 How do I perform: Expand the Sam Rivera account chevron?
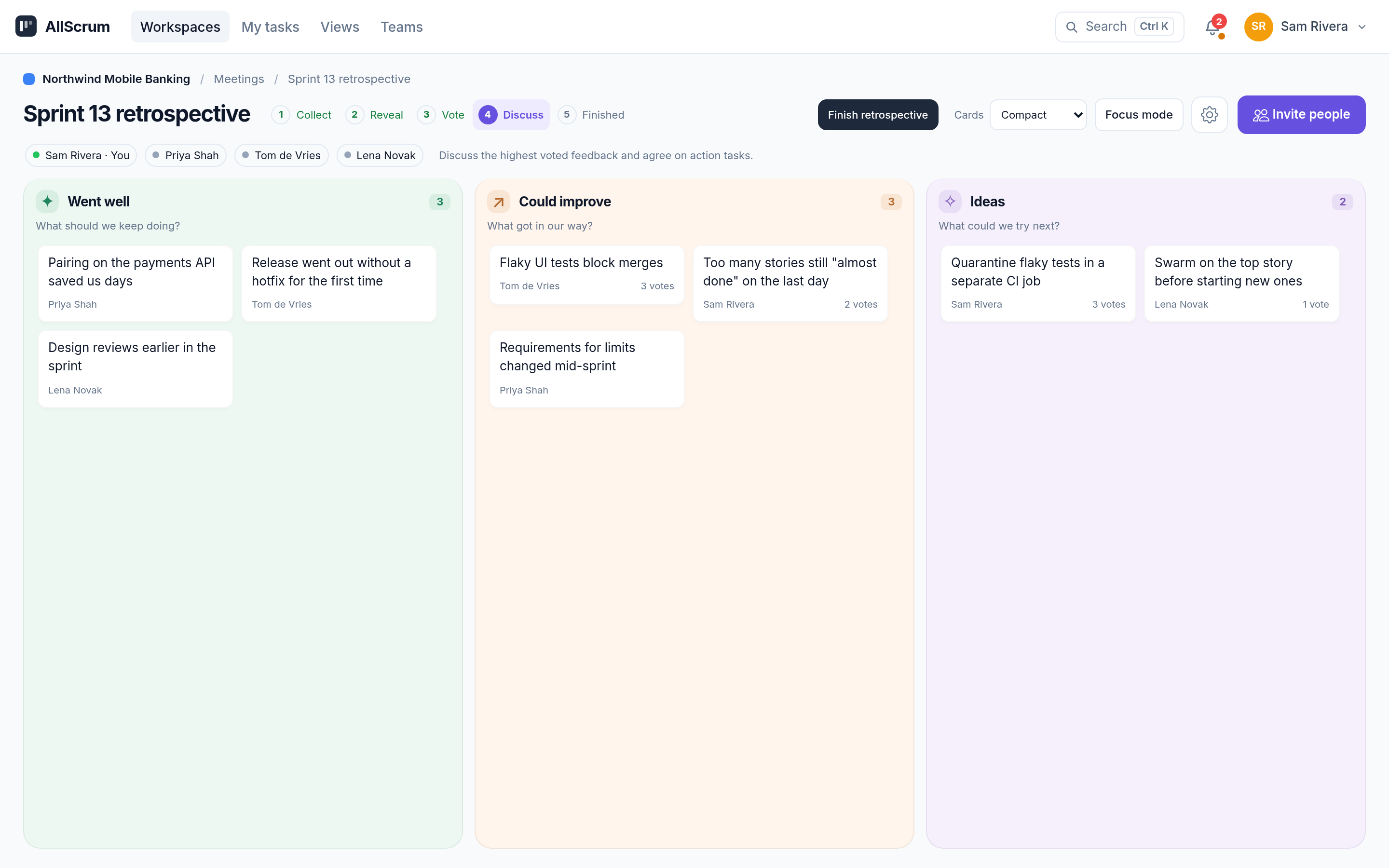1362,27
